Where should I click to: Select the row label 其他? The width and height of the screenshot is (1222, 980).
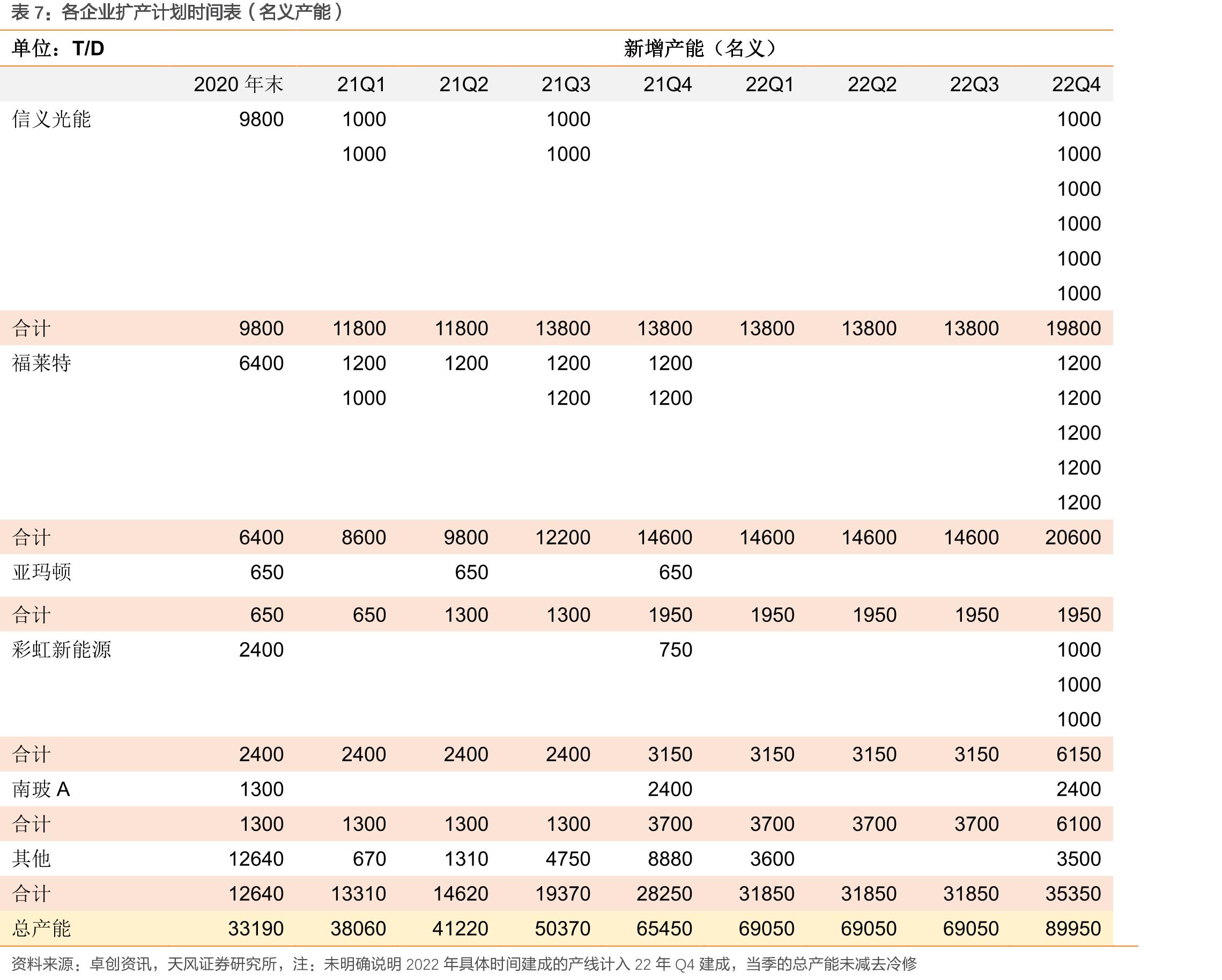[x=31, y=859]
